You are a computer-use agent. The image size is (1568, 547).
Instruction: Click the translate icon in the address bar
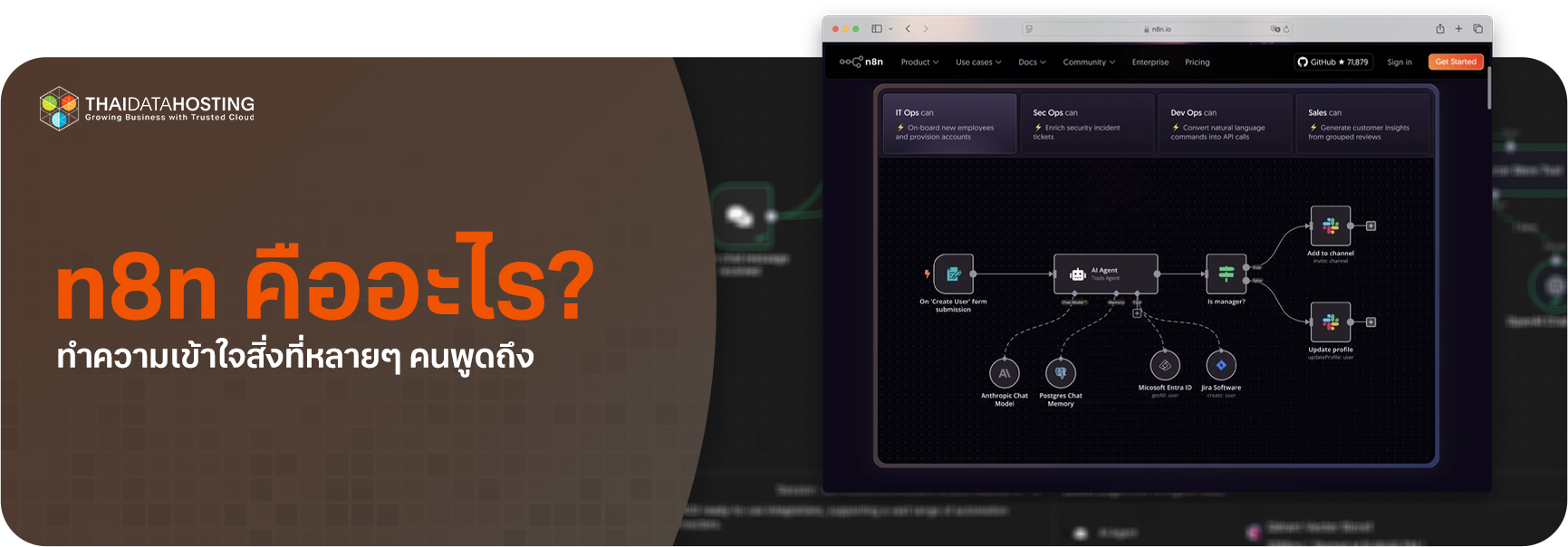pyautogui.click(x=1275, y=29)
